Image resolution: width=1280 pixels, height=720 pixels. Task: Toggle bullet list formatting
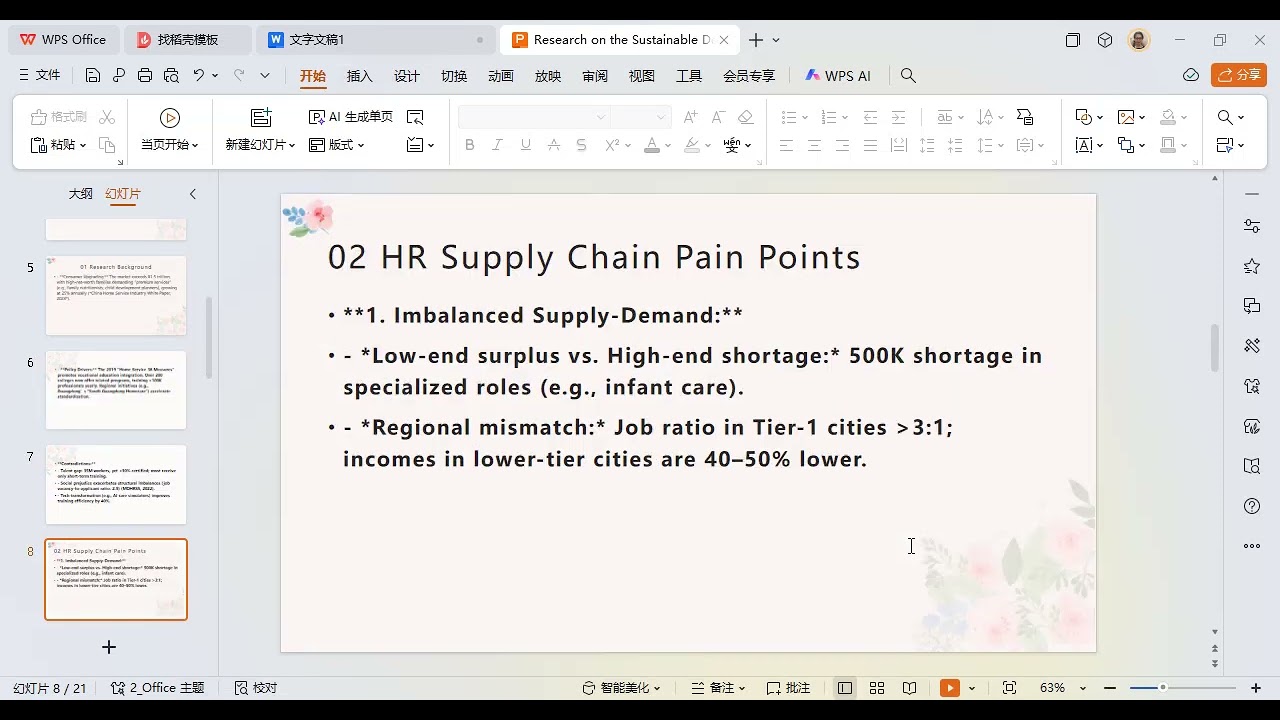788,117
